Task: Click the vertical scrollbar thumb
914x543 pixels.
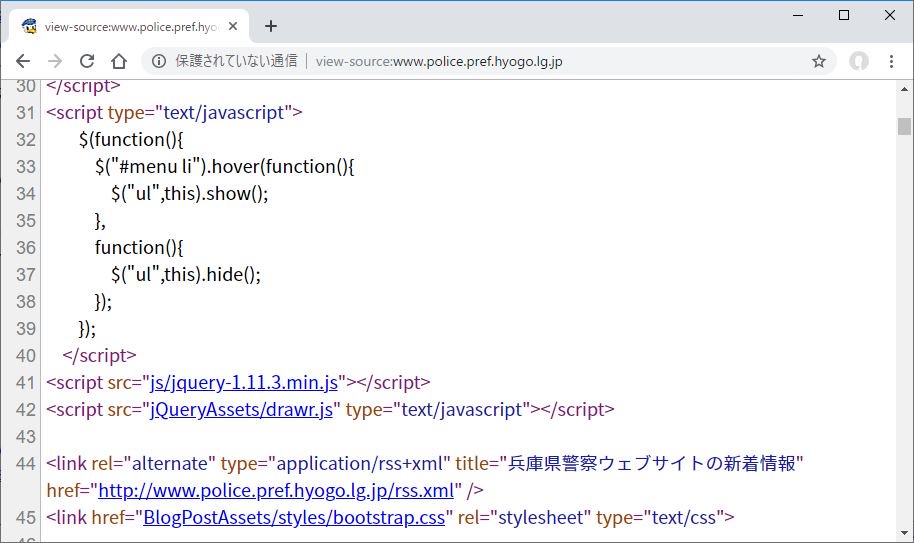Action: pos(904,126)
